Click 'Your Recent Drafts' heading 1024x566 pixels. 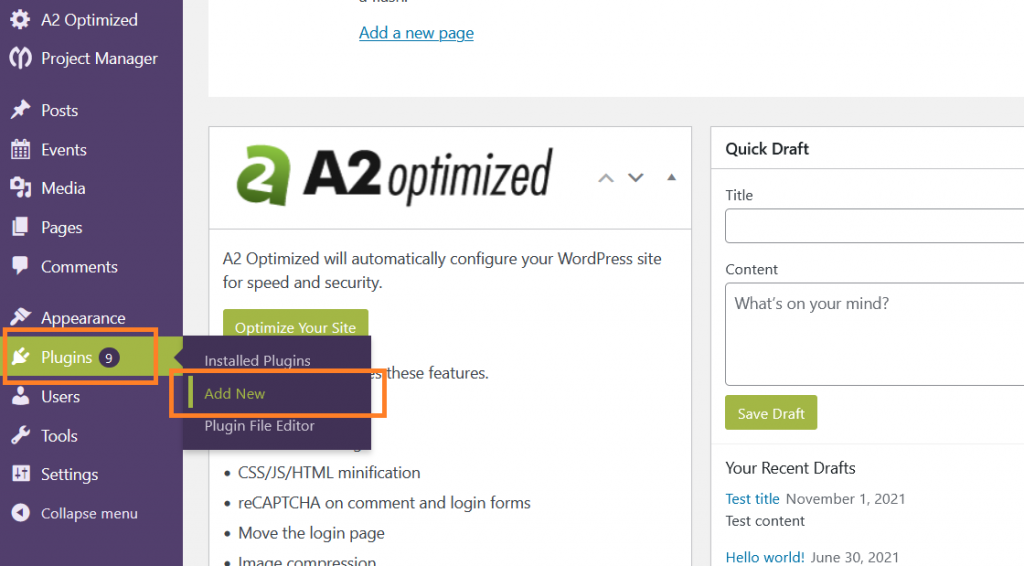(x=790, y=468)
